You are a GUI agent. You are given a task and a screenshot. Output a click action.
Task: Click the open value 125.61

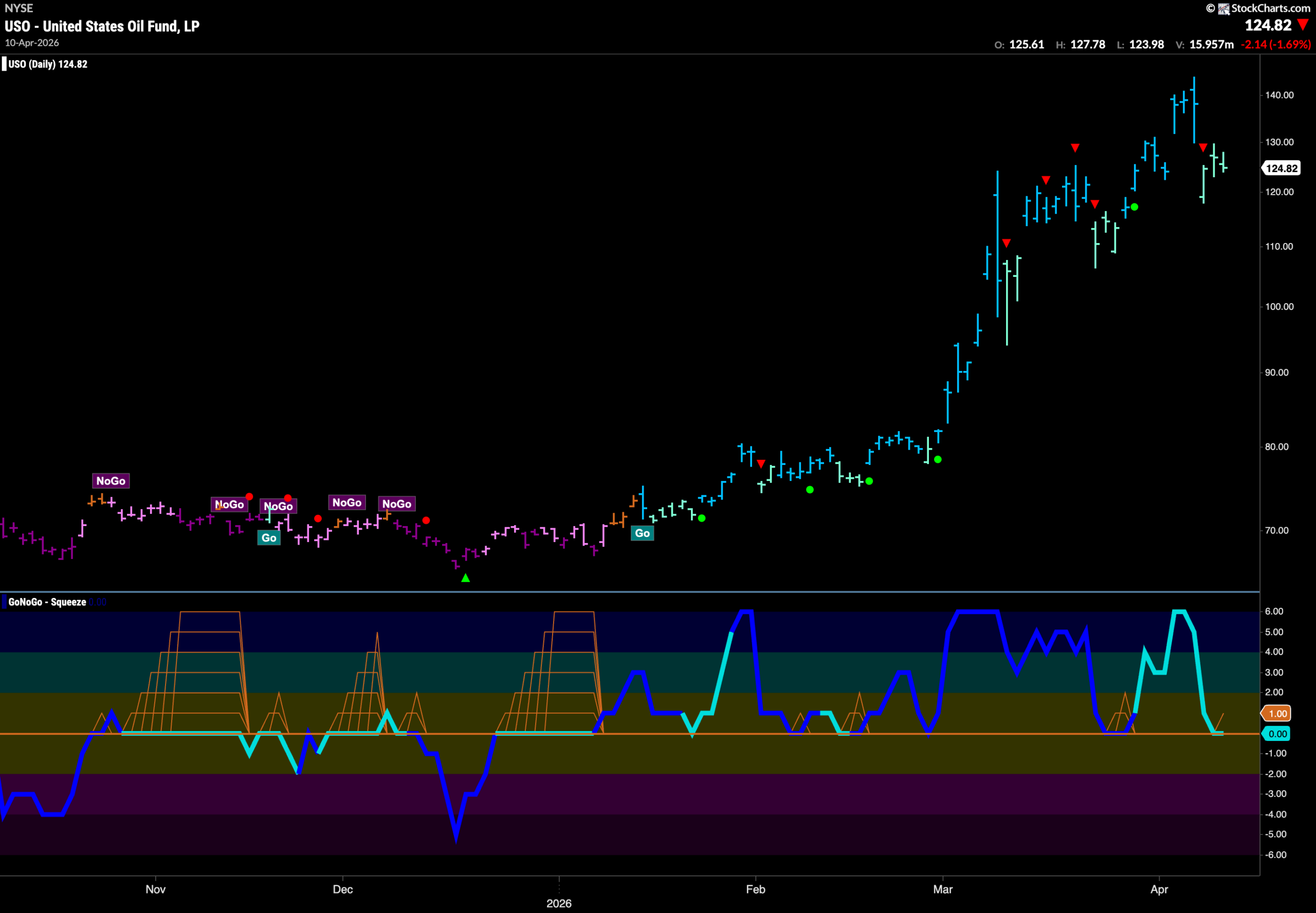click(x=1027, y=45)
